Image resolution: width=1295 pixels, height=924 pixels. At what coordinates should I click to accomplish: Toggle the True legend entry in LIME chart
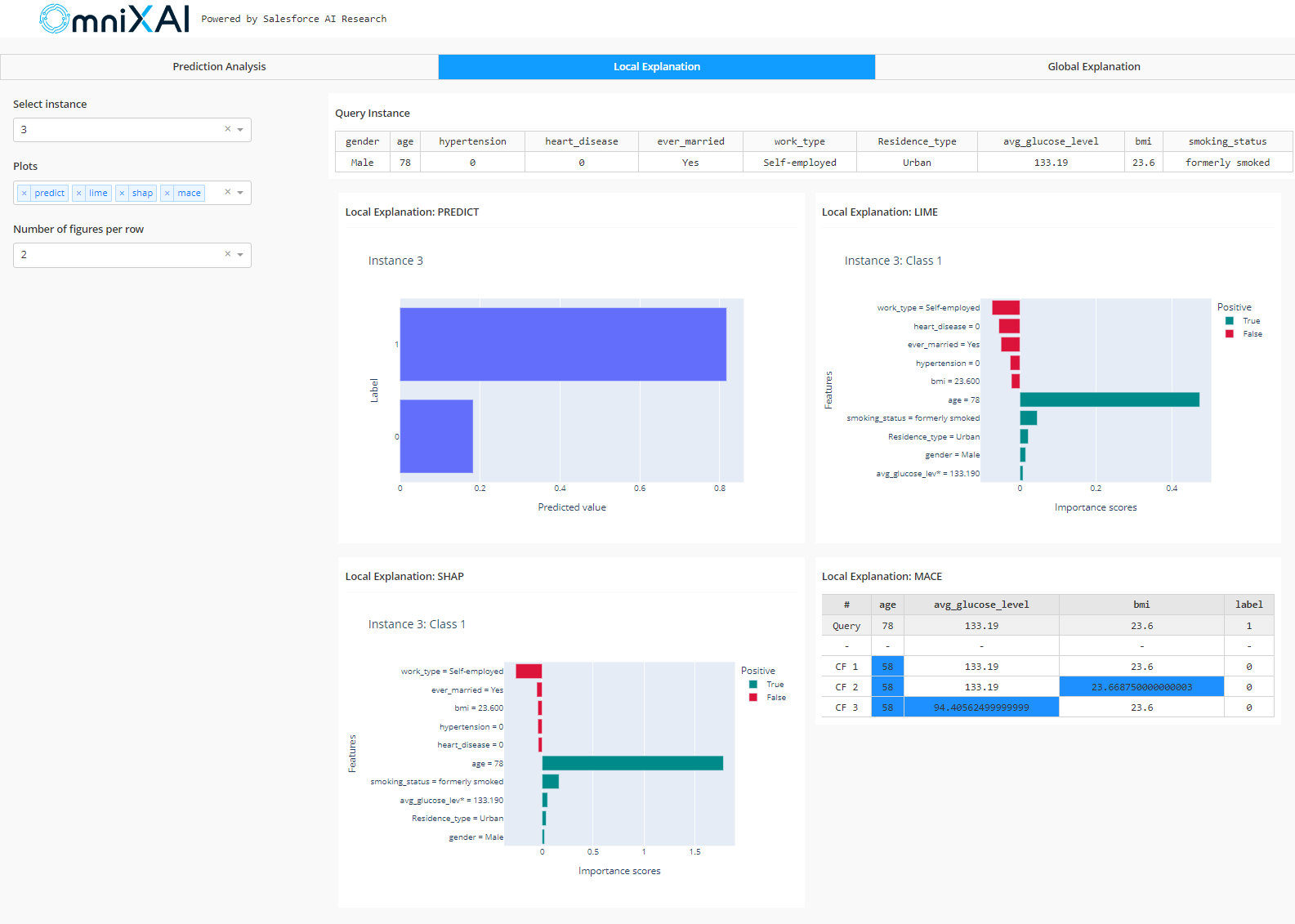click(x=1244, y=321)
